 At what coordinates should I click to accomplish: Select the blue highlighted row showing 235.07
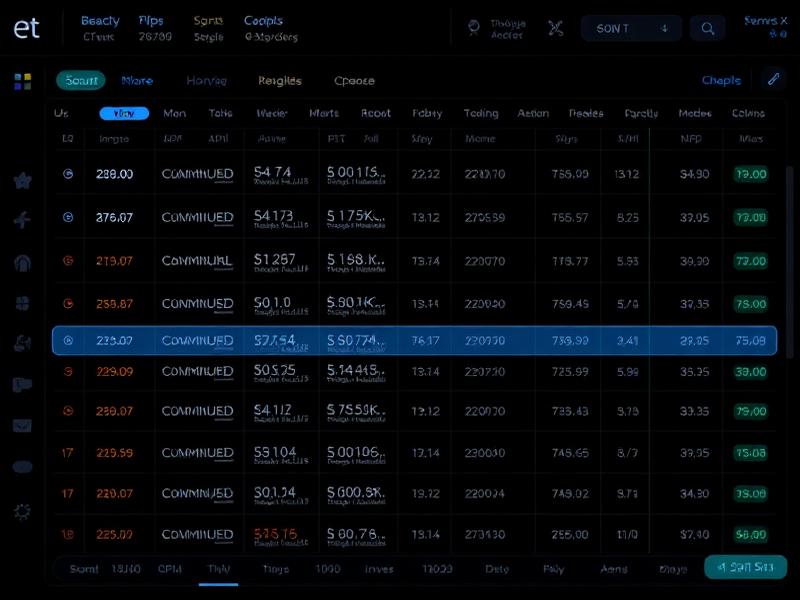pyautogui.click(x=414, y=340)
